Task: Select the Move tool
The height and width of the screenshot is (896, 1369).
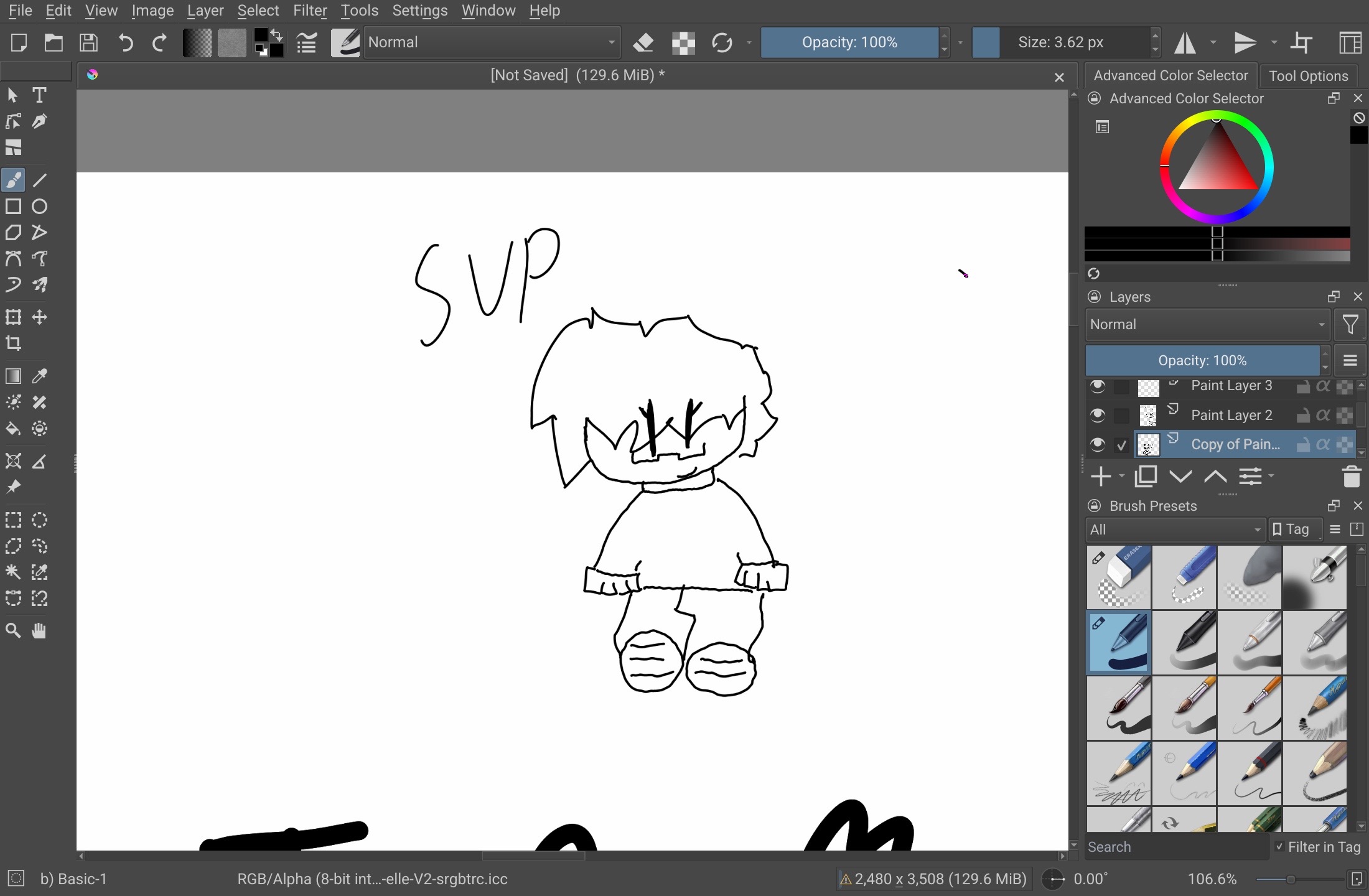Action: 39,317
